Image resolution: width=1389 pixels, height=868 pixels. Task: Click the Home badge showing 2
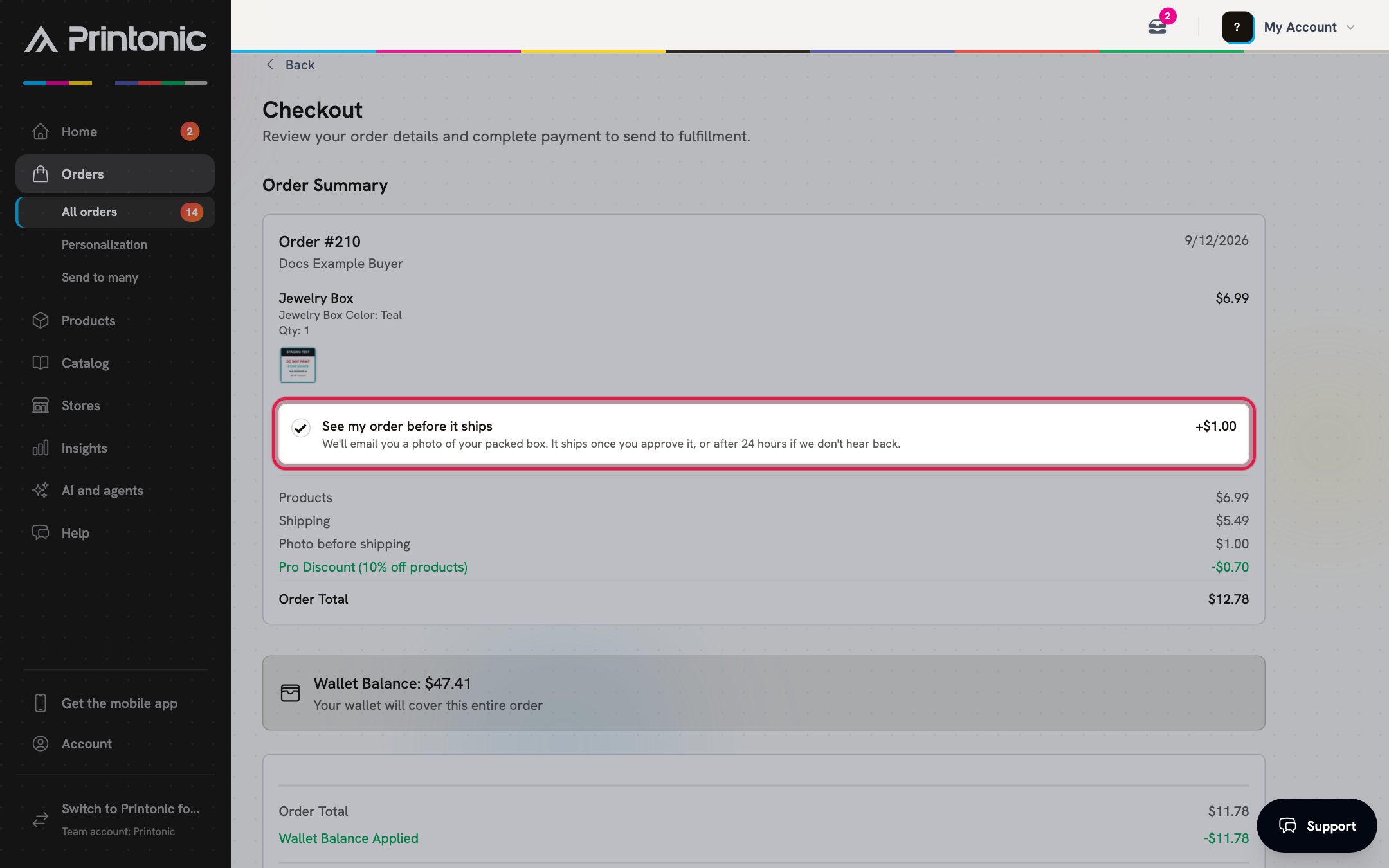coord(190,131)
